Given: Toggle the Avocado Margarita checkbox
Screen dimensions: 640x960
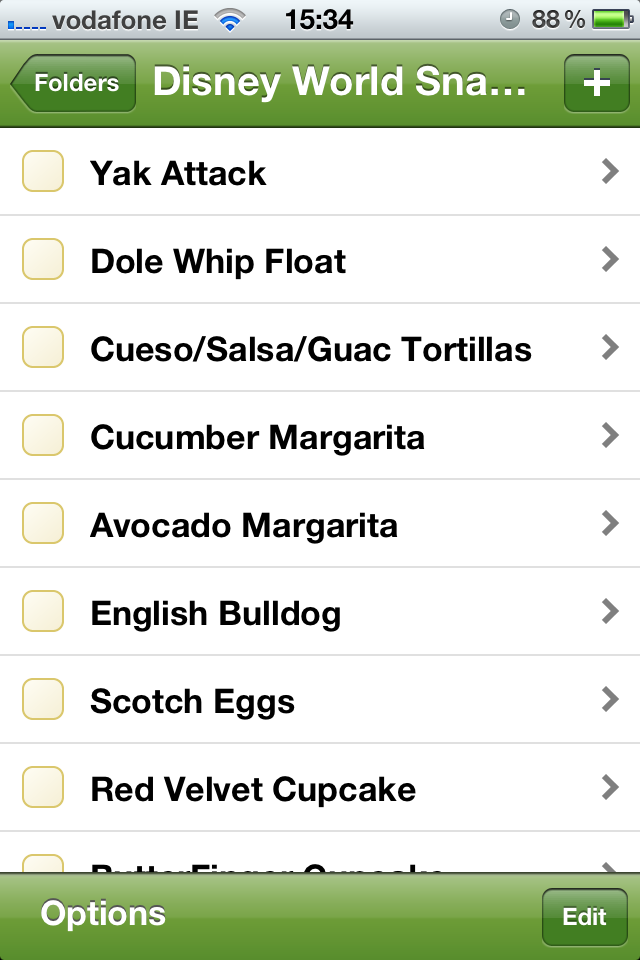Looking at the screenshot, I should click(43, 524).
